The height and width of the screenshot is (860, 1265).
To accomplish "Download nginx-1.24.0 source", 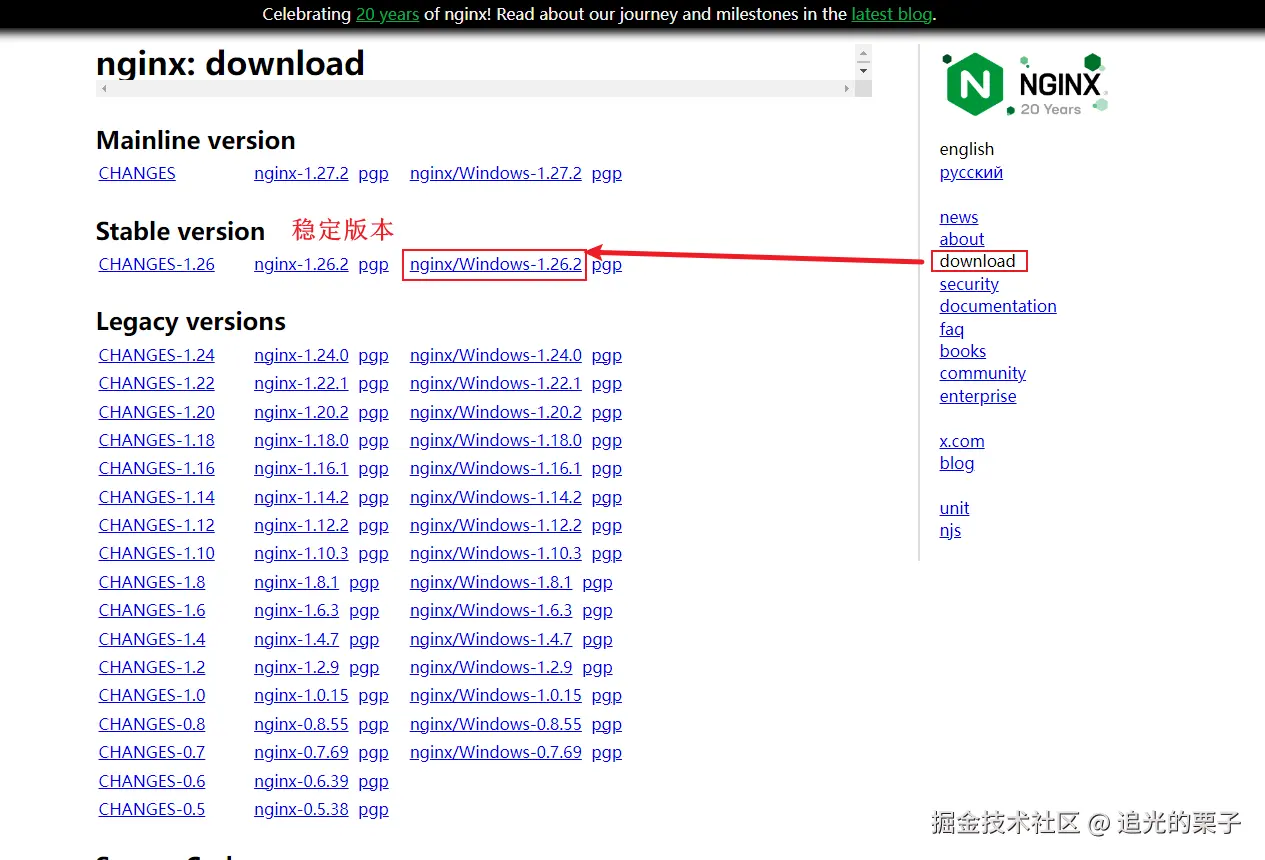I will tap(301, 355).
